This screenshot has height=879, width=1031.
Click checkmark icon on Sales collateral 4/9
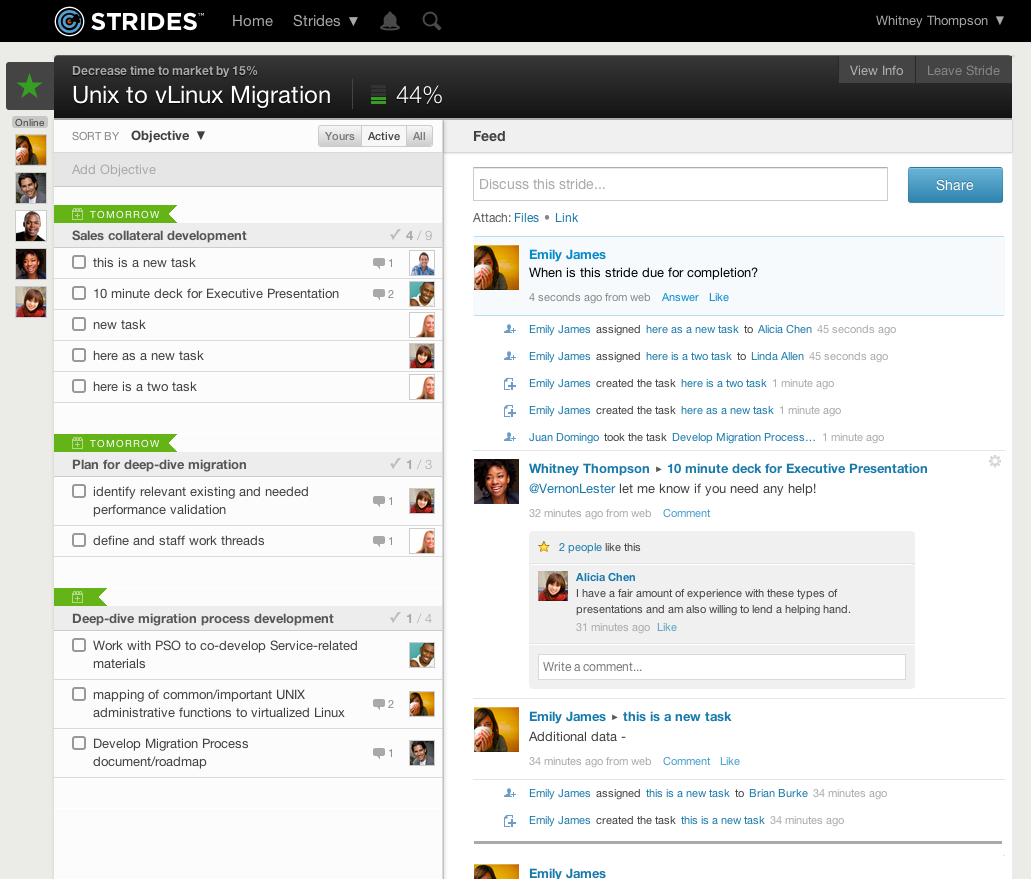395,234
